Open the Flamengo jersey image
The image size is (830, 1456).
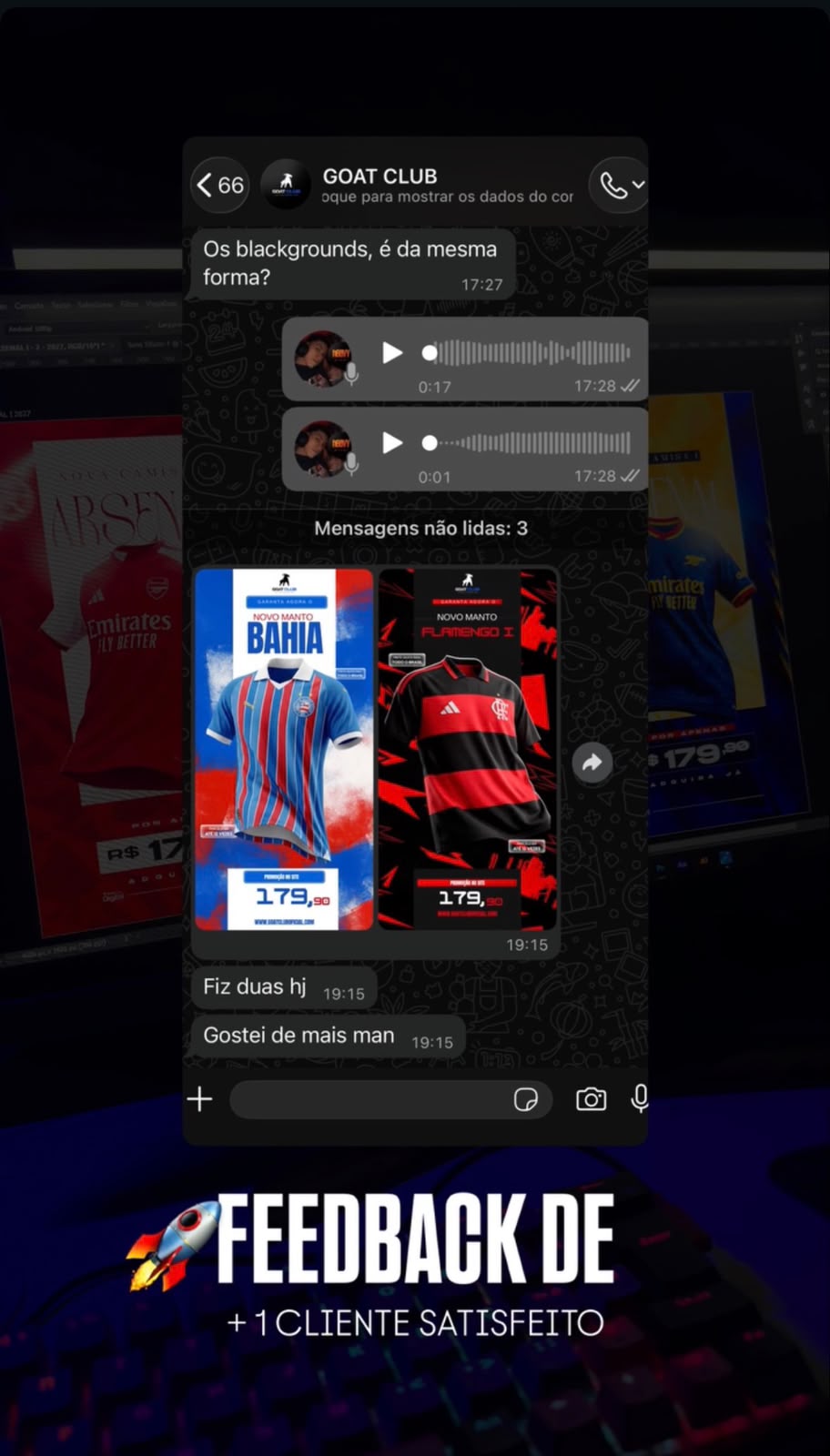pos(467,749)
